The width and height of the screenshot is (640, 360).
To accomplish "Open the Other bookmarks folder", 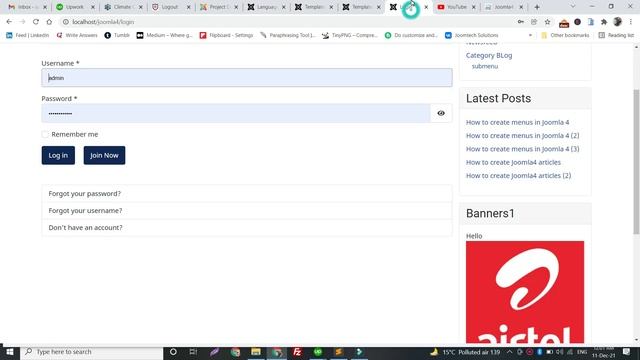I will [x=565, y=35].
